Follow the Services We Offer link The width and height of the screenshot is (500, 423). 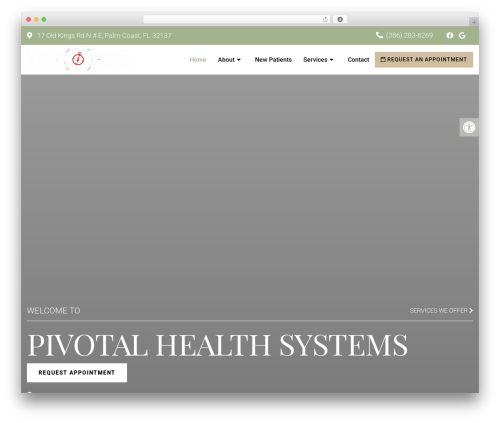[441, 310]
